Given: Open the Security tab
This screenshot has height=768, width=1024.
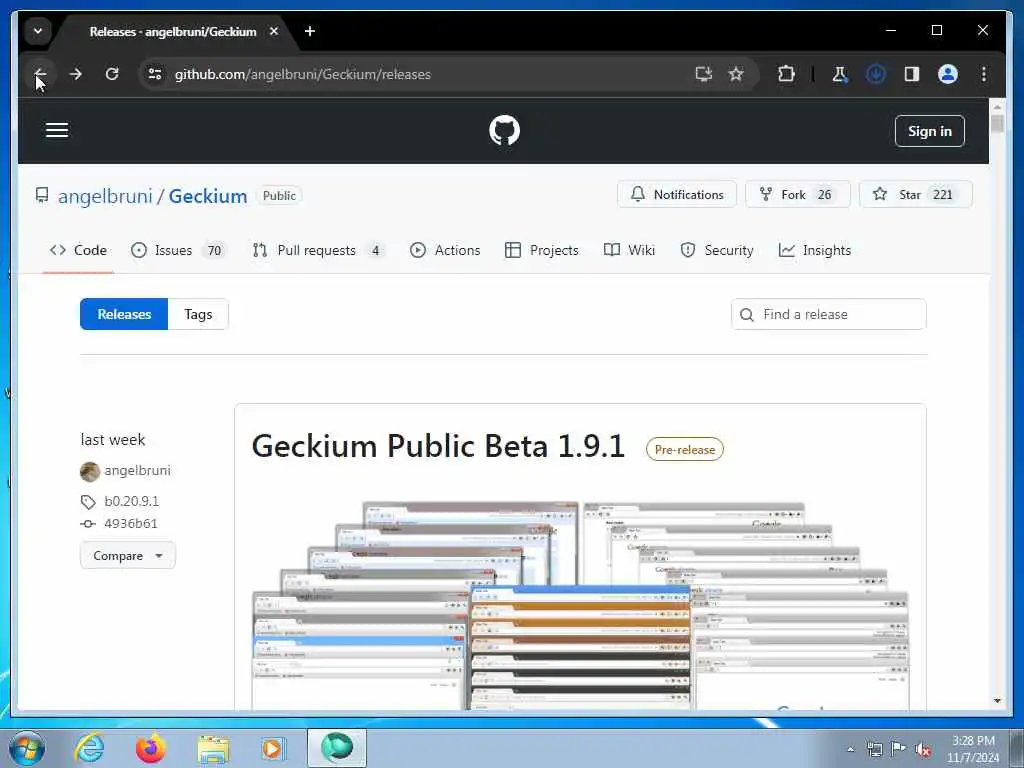Looking at the screenshot, I should point(716,250).
